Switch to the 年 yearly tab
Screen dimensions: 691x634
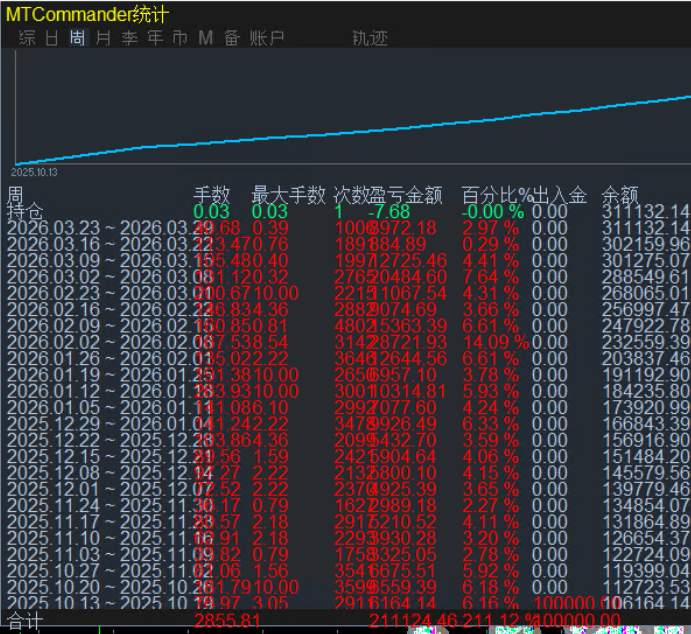[x=155, y=38]
